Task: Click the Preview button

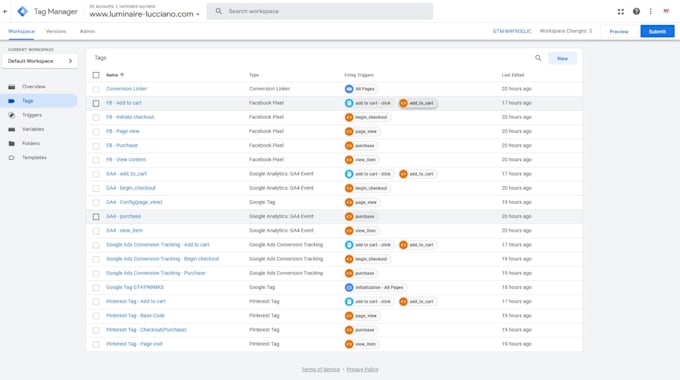Action: coord(619,31)
